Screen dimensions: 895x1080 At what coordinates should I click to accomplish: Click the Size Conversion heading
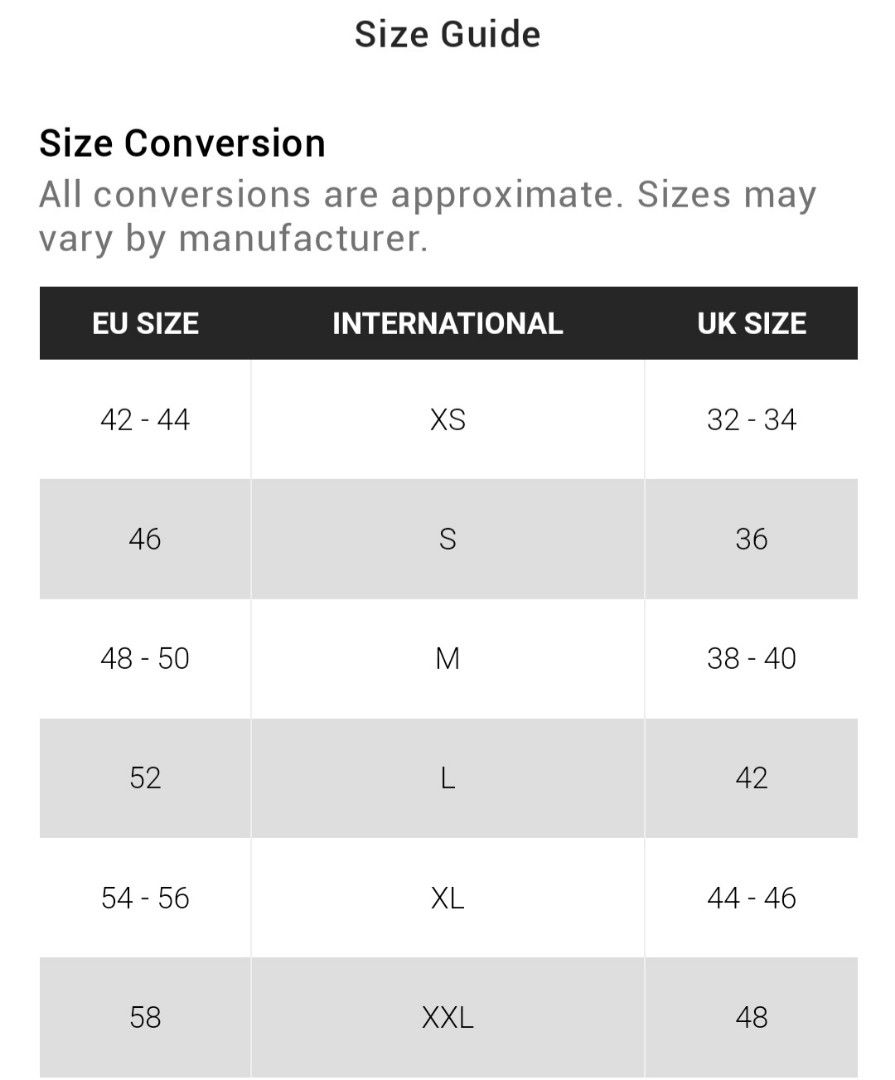[x=182, y=143]
